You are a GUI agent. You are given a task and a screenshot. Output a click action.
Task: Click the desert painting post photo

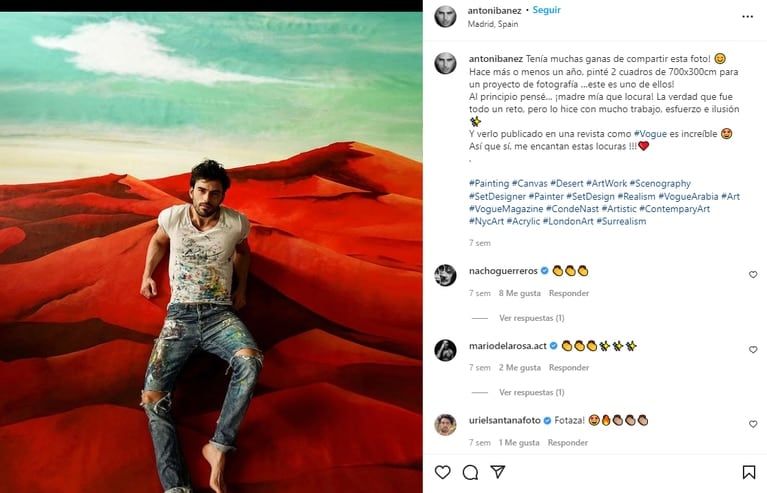click(211, 252)
